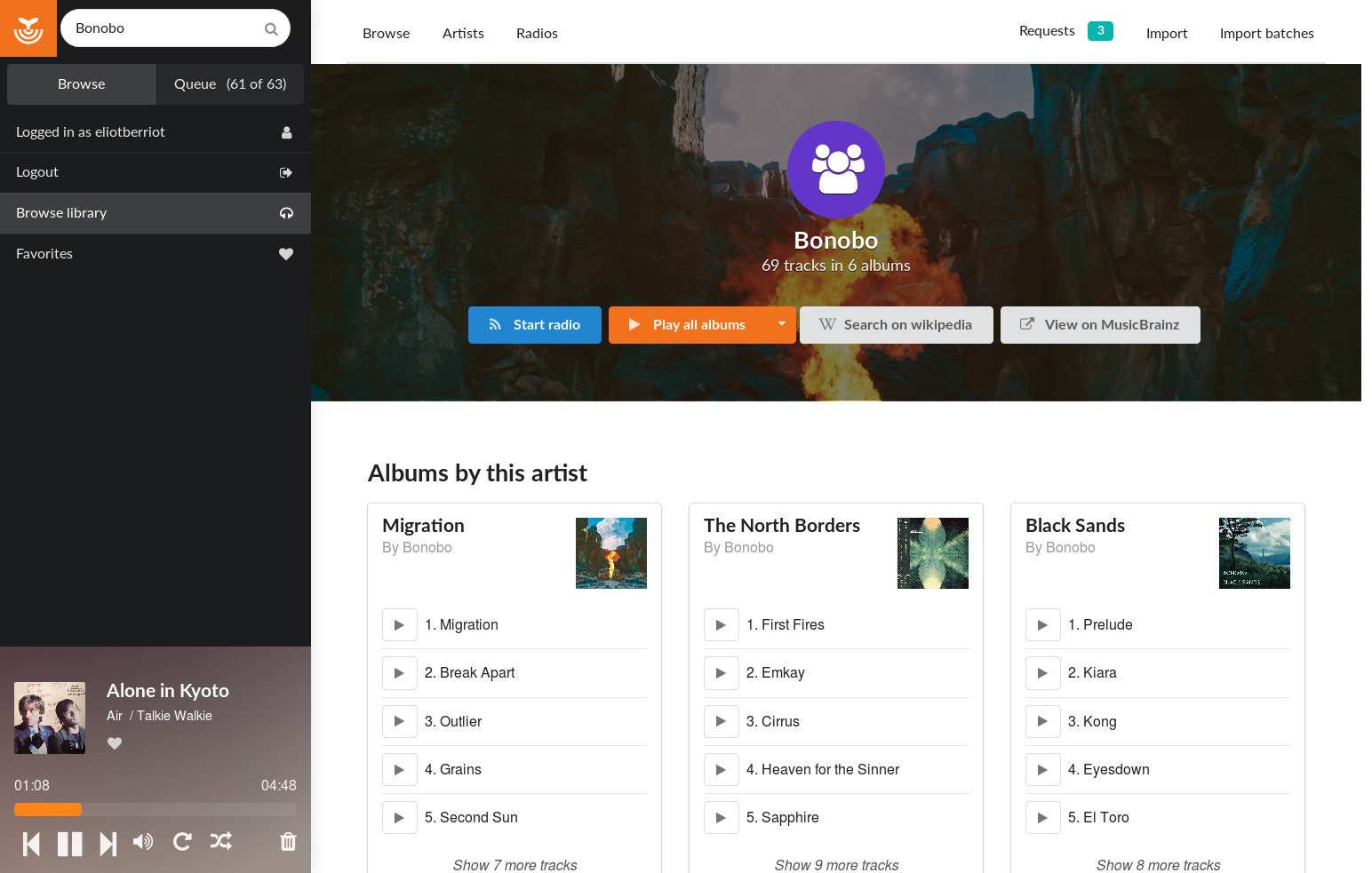The width and height of the screenshot is (1372, 873).
Task: Open the Funkwhale logo home icon
Action: (x=28, y=28)
